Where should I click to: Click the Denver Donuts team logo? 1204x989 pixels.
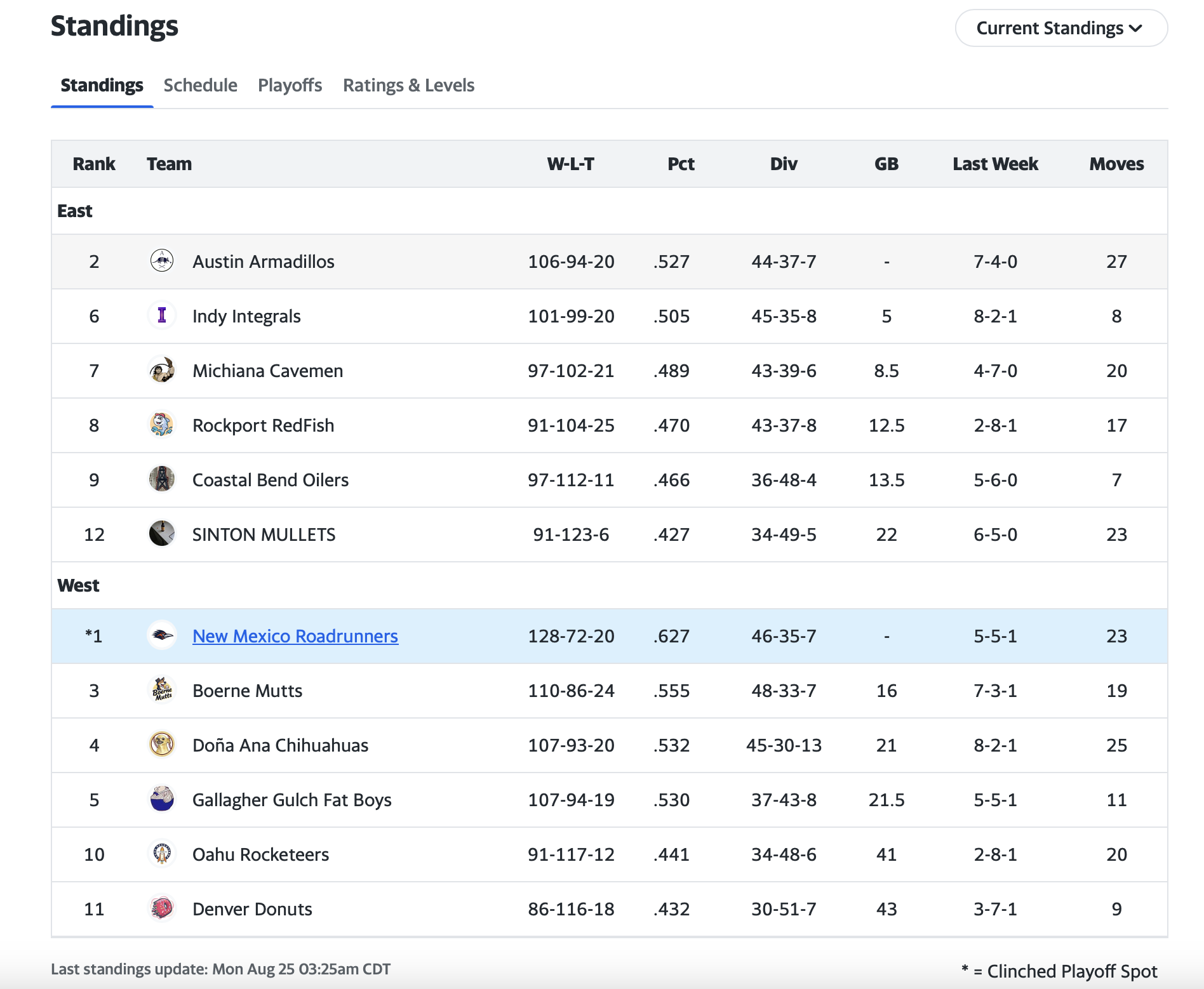[x=162, y=908]
